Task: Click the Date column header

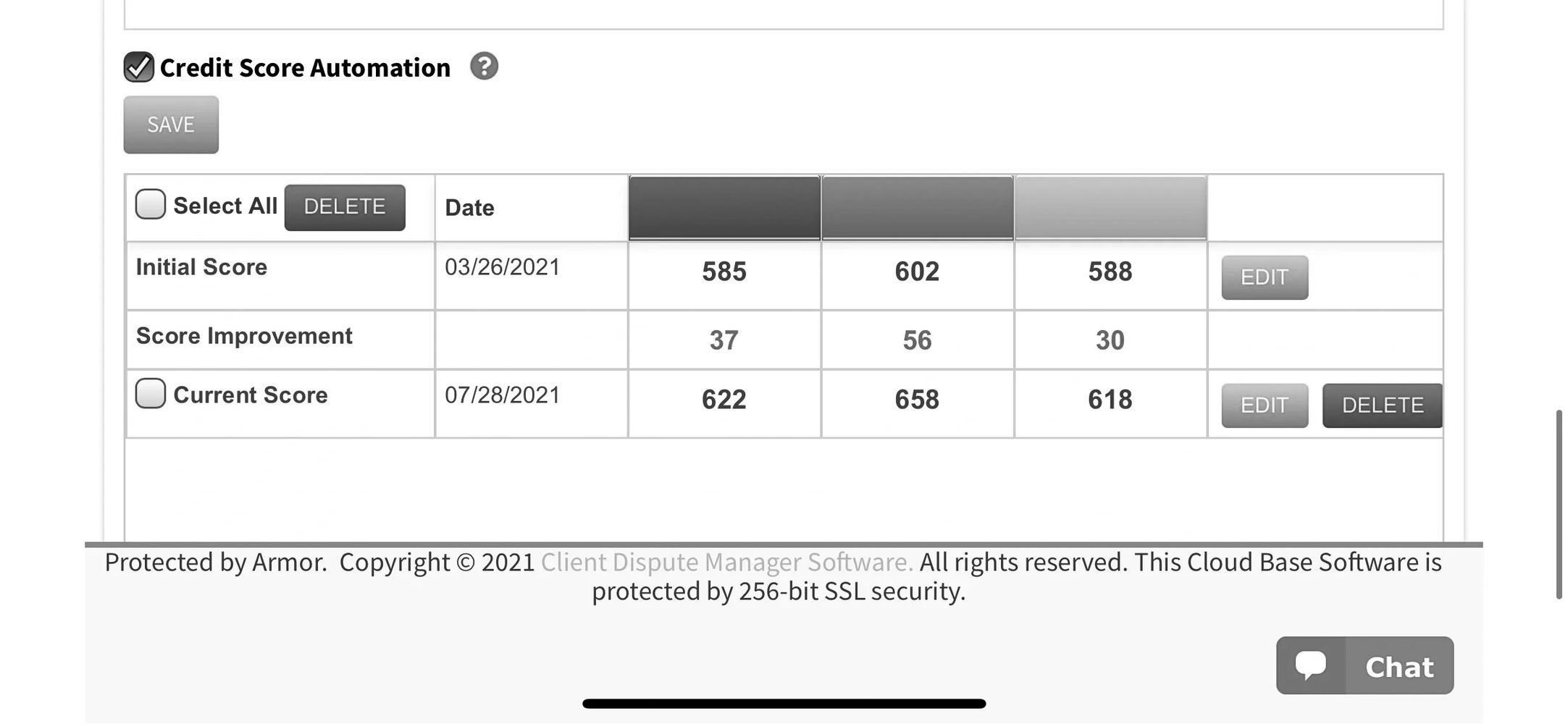Action: click(x=470, y=208)
